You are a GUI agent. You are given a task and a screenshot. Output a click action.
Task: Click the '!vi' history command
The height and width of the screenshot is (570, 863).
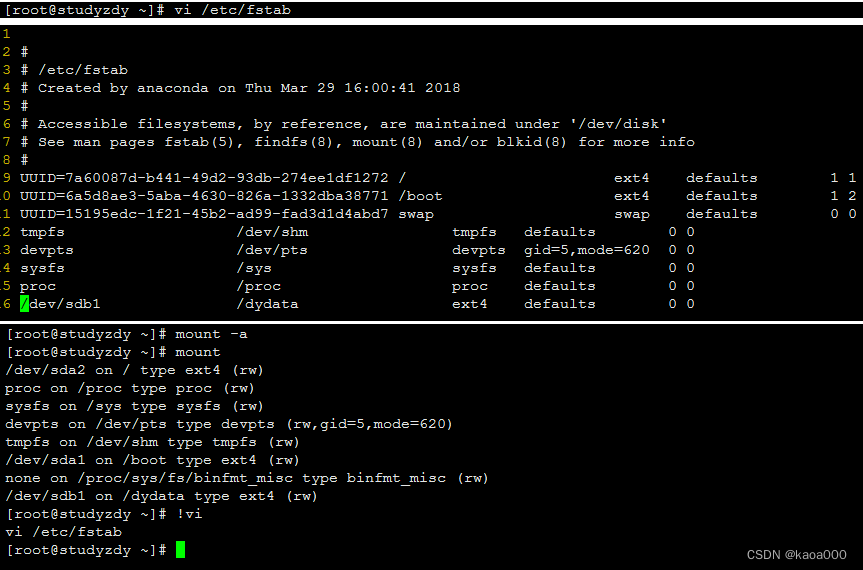tap(189, 514)
